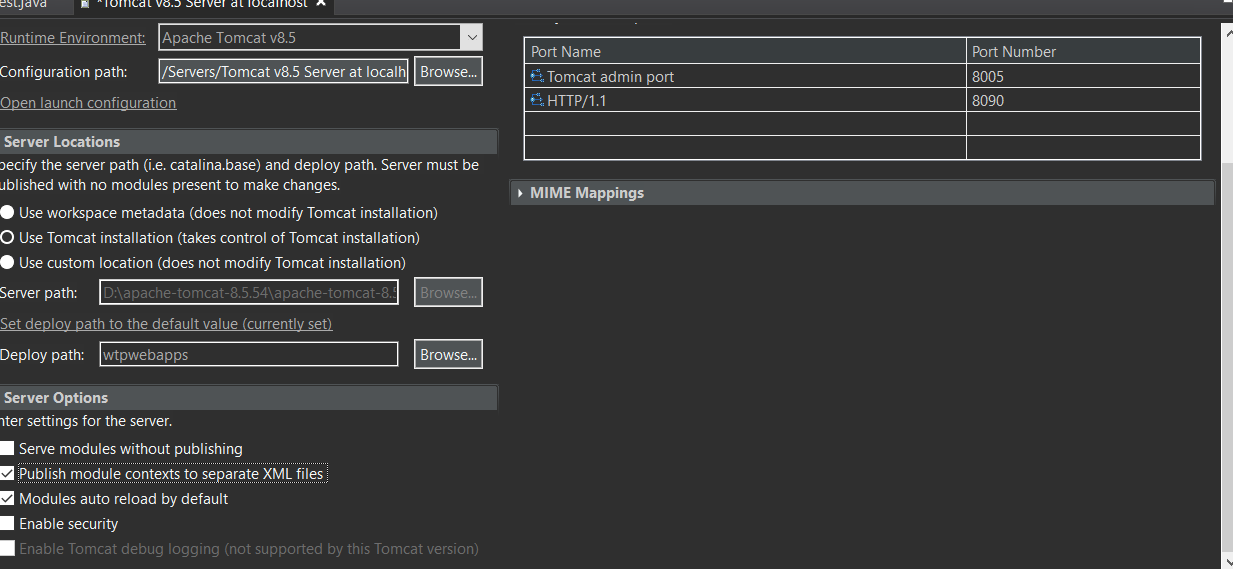Click port number 8005 cell
The image size is (1233, 569).
[x=1083, y=76]
